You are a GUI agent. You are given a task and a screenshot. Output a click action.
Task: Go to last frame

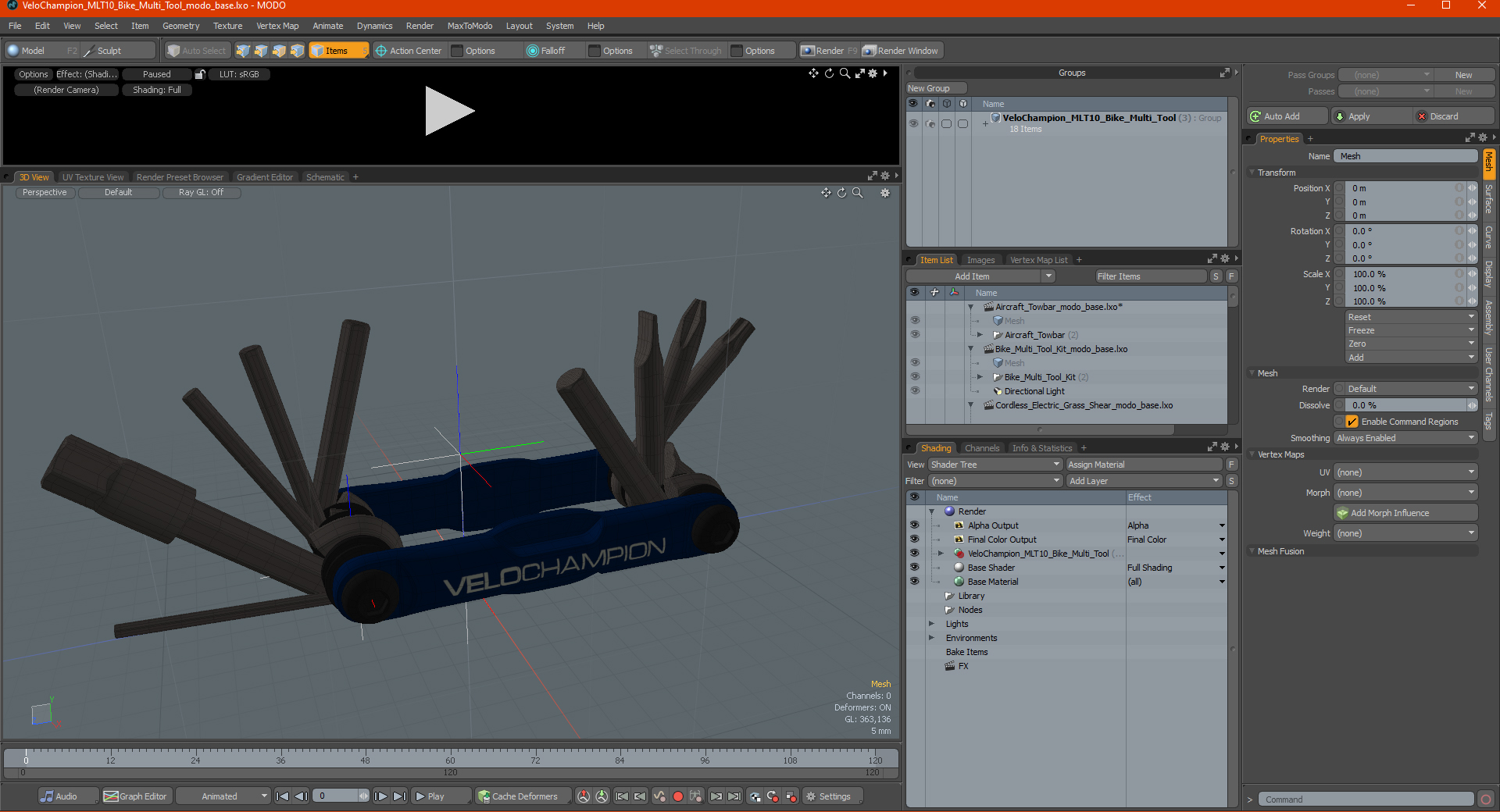(399, 796)
